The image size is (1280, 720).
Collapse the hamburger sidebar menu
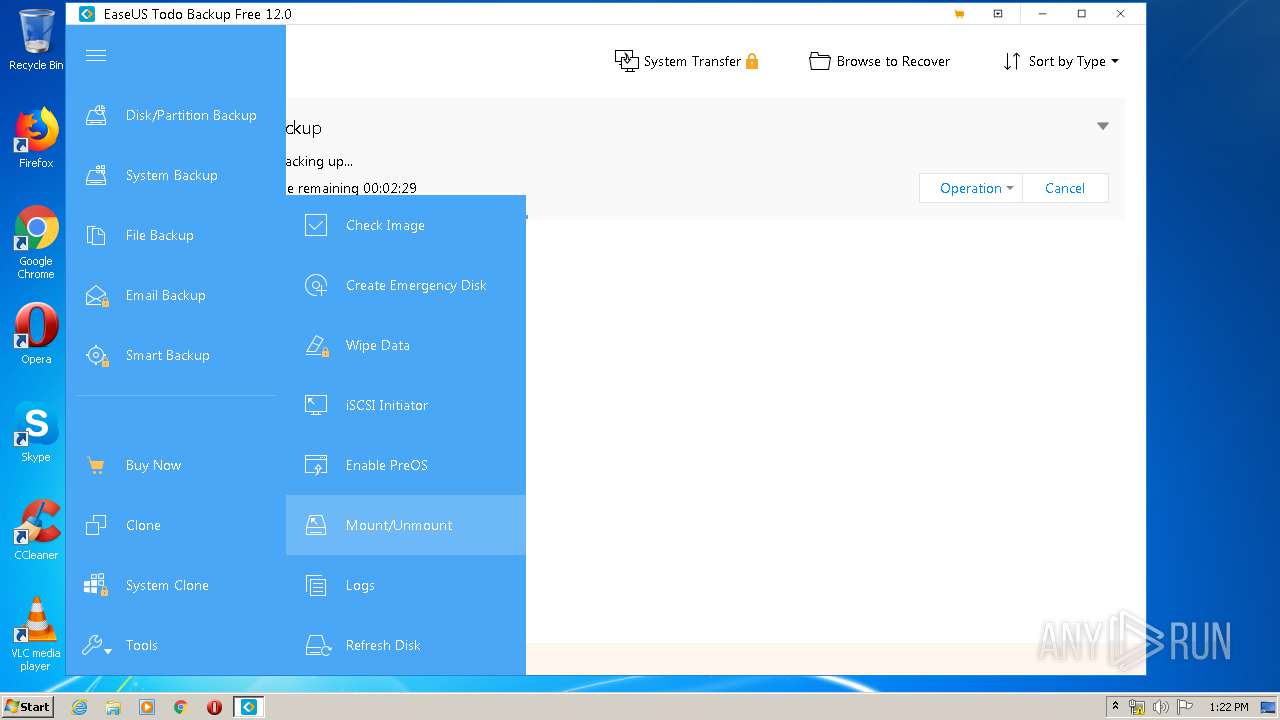click(96, 55)
